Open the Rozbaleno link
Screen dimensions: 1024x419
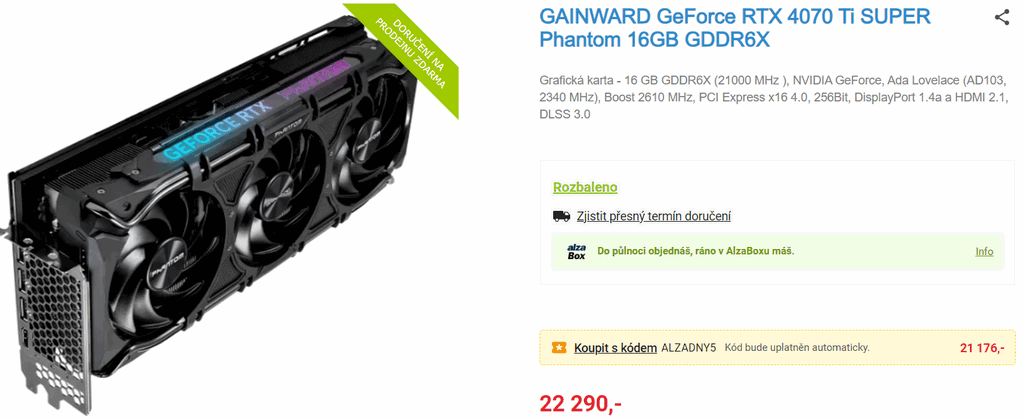point(585,187)
